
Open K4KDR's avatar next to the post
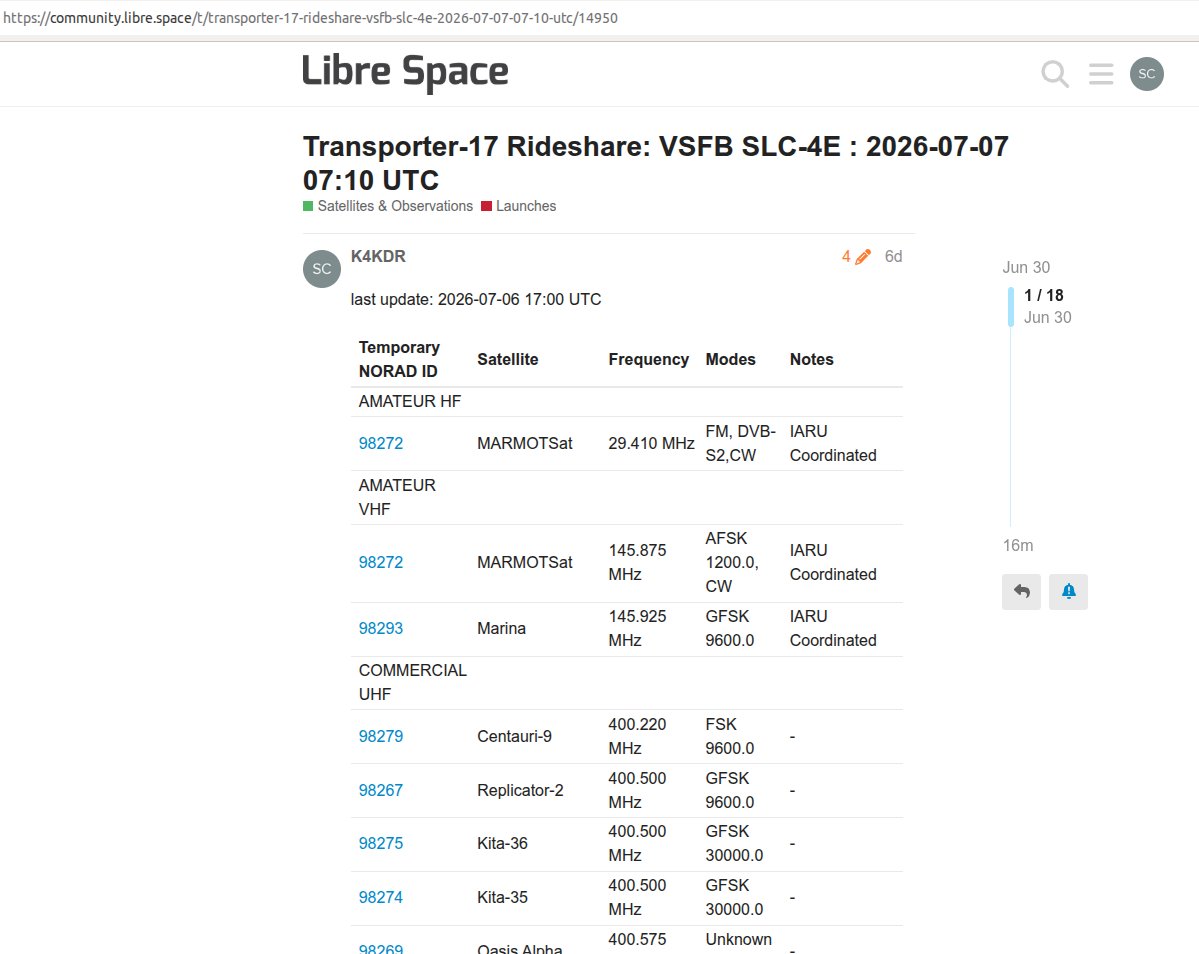click(x=322, y=269)
